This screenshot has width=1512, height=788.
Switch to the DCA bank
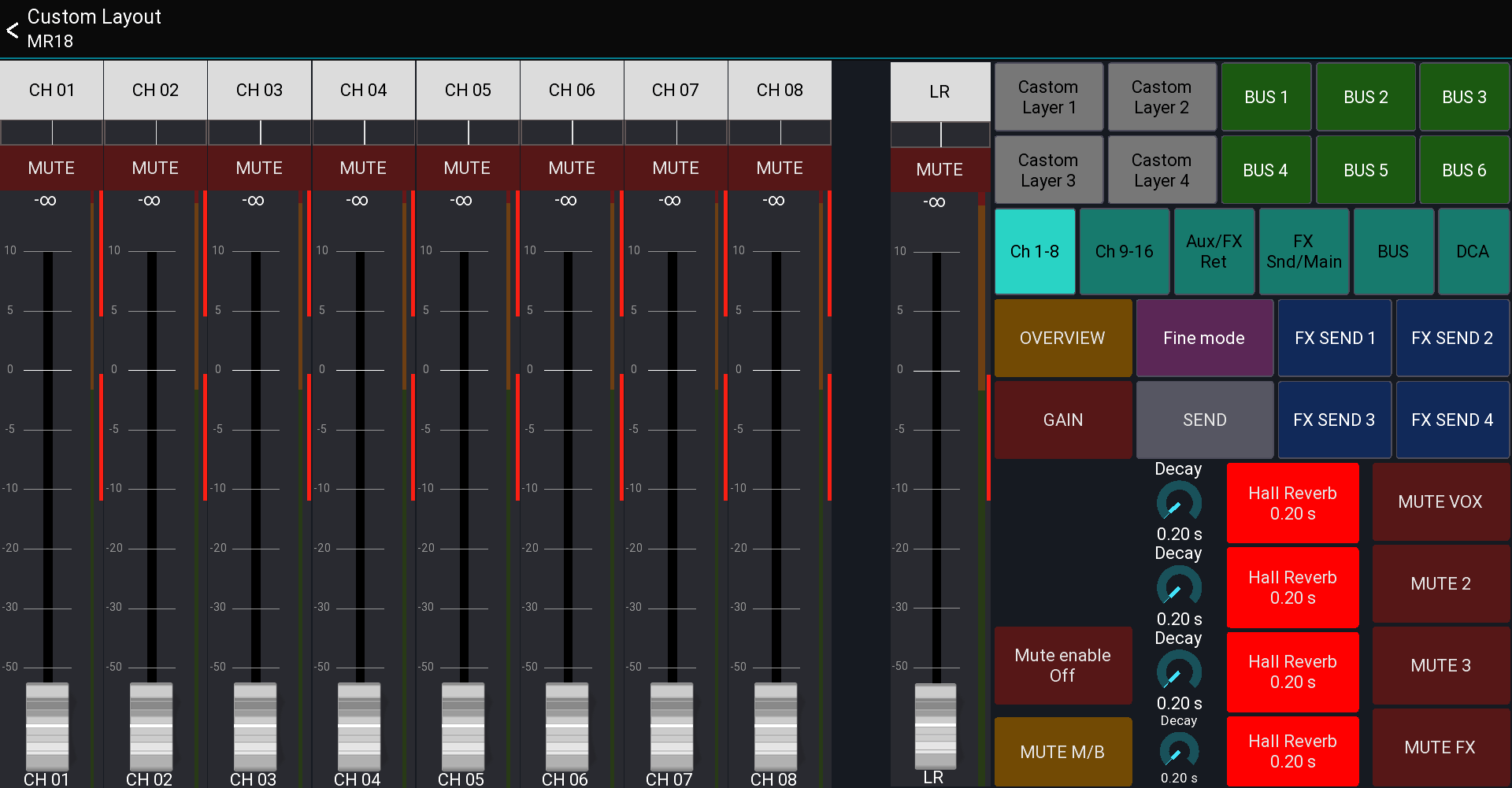coord(1473,251)
